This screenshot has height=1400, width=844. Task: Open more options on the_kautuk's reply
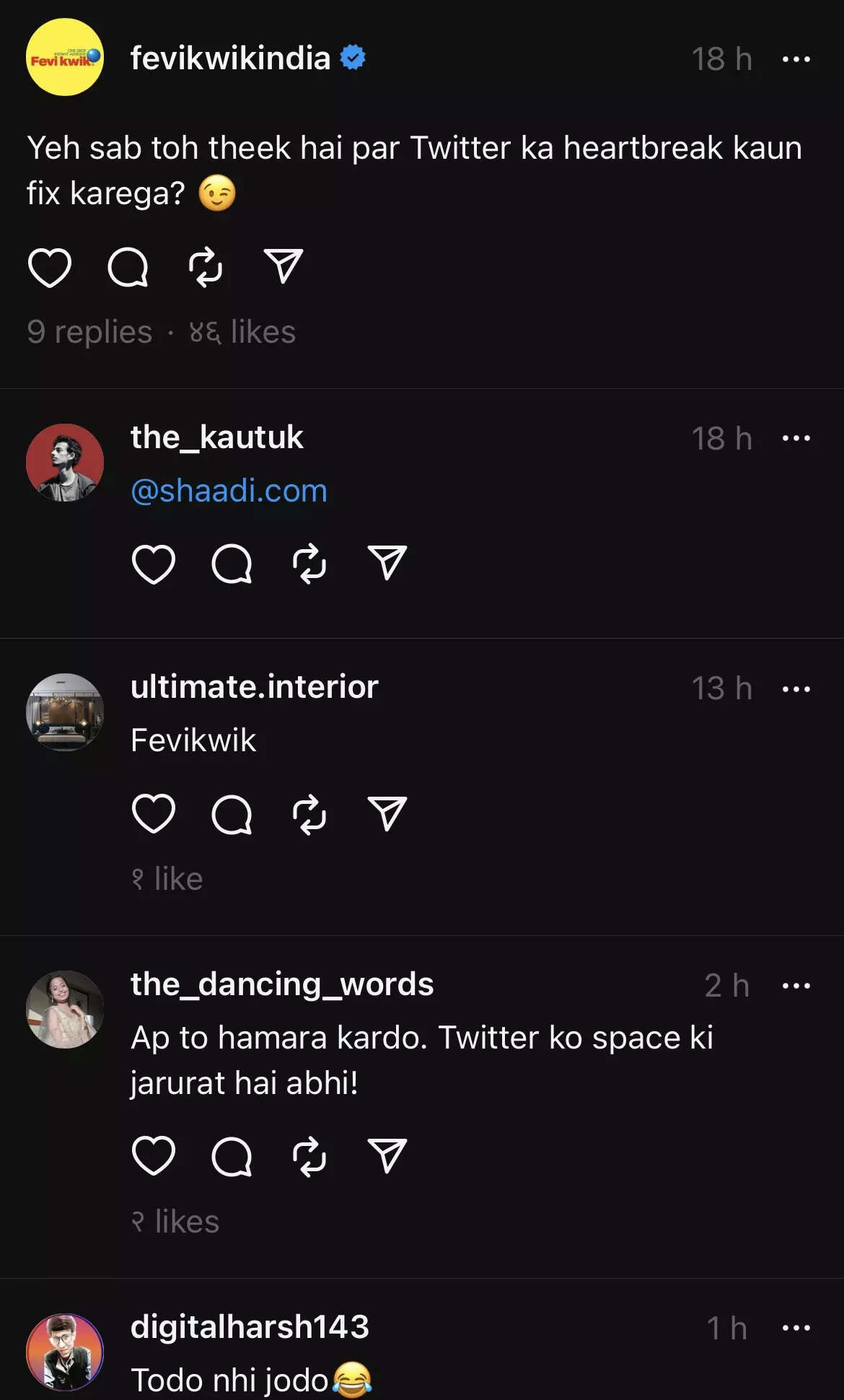(796, 438)
